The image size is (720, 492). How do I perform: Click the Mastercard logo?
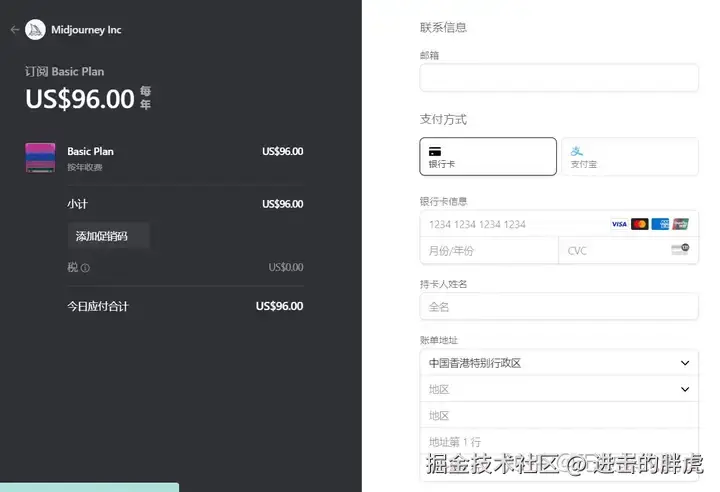click(x=640, y=224)
